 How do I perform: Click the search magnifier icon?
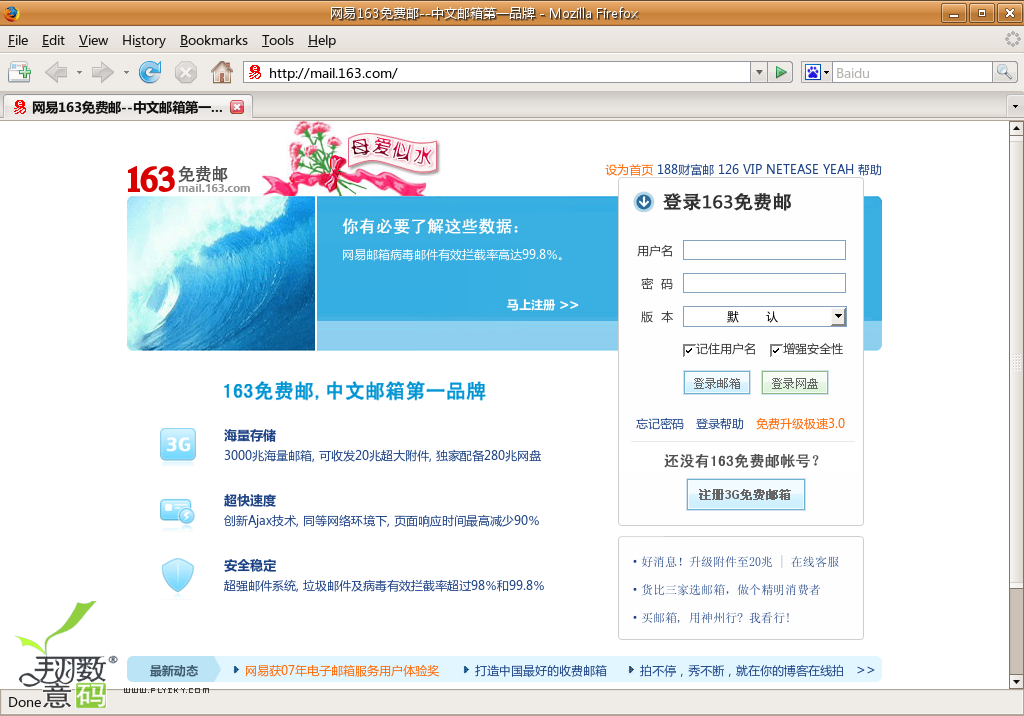[1004, 73]
